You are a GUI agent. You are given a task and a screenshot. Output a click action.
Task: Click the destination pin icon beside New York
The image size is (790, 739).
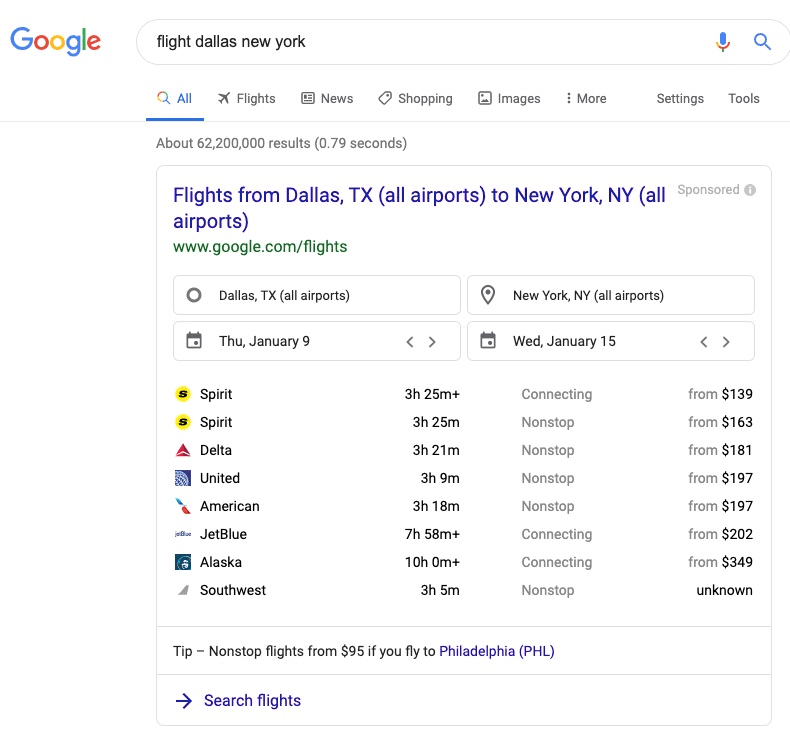click(488, 295)
